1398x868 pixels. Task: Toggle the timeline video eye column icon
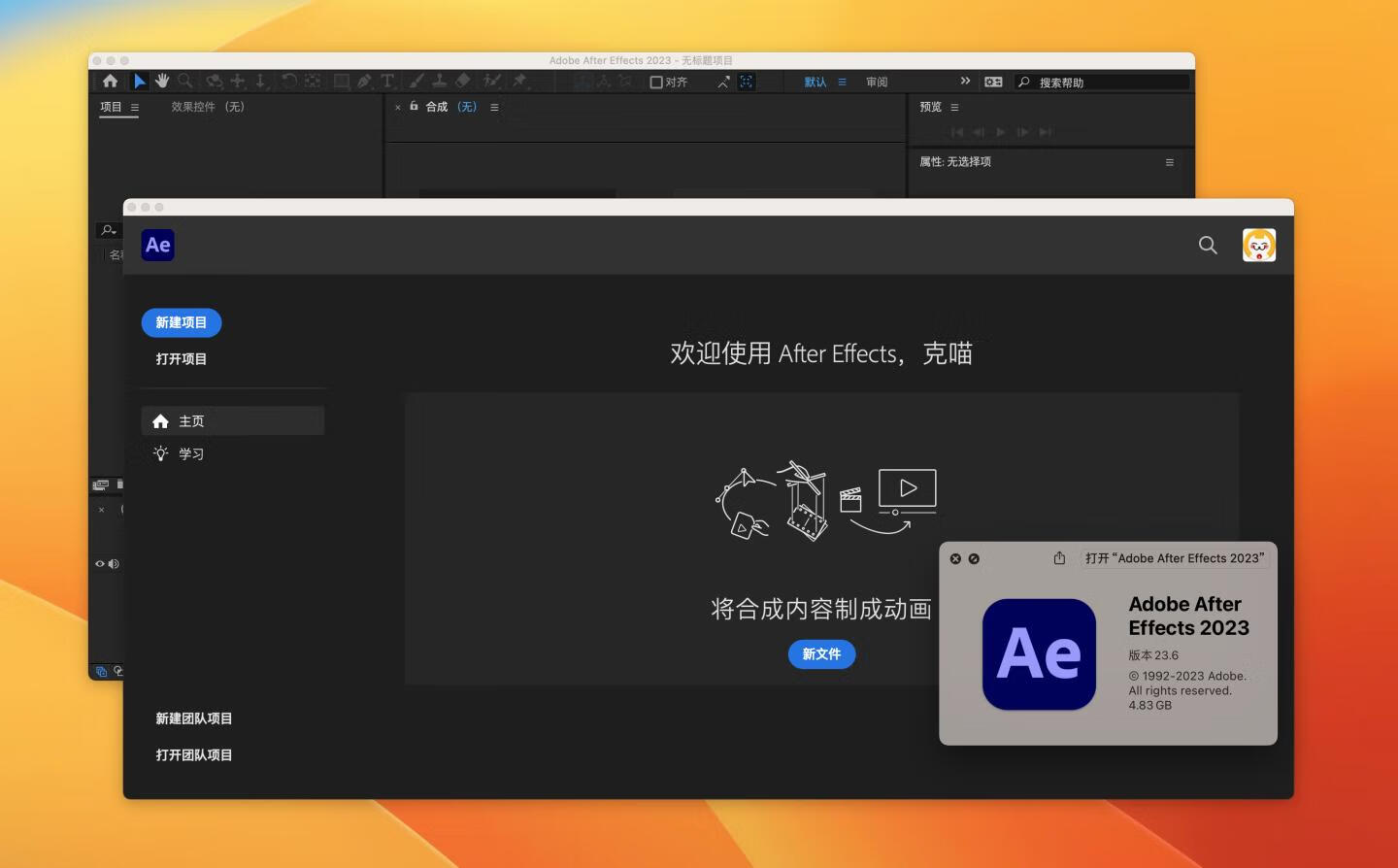click(99, 564)
